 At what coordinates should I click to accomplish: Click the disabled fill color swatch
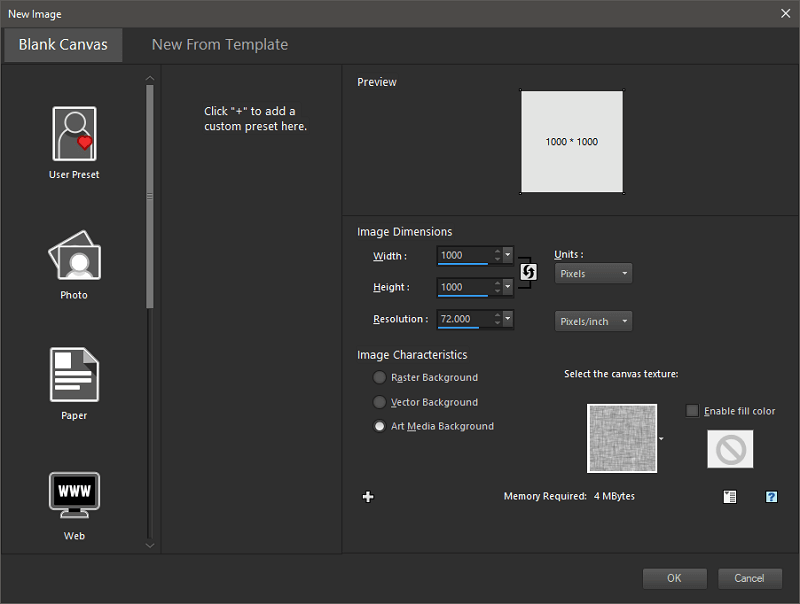click(x=730, y=449)
